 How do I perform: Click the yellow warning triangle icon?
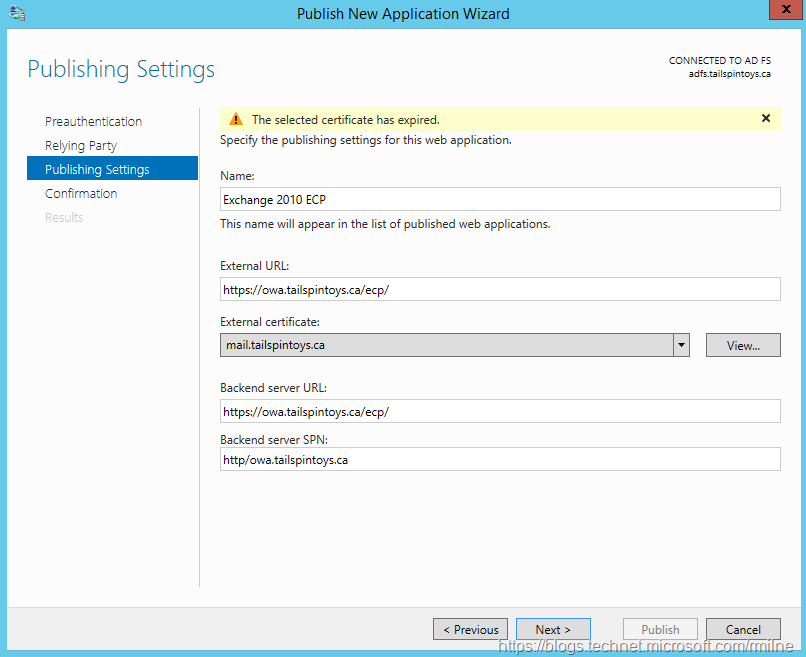click(236, 119)
